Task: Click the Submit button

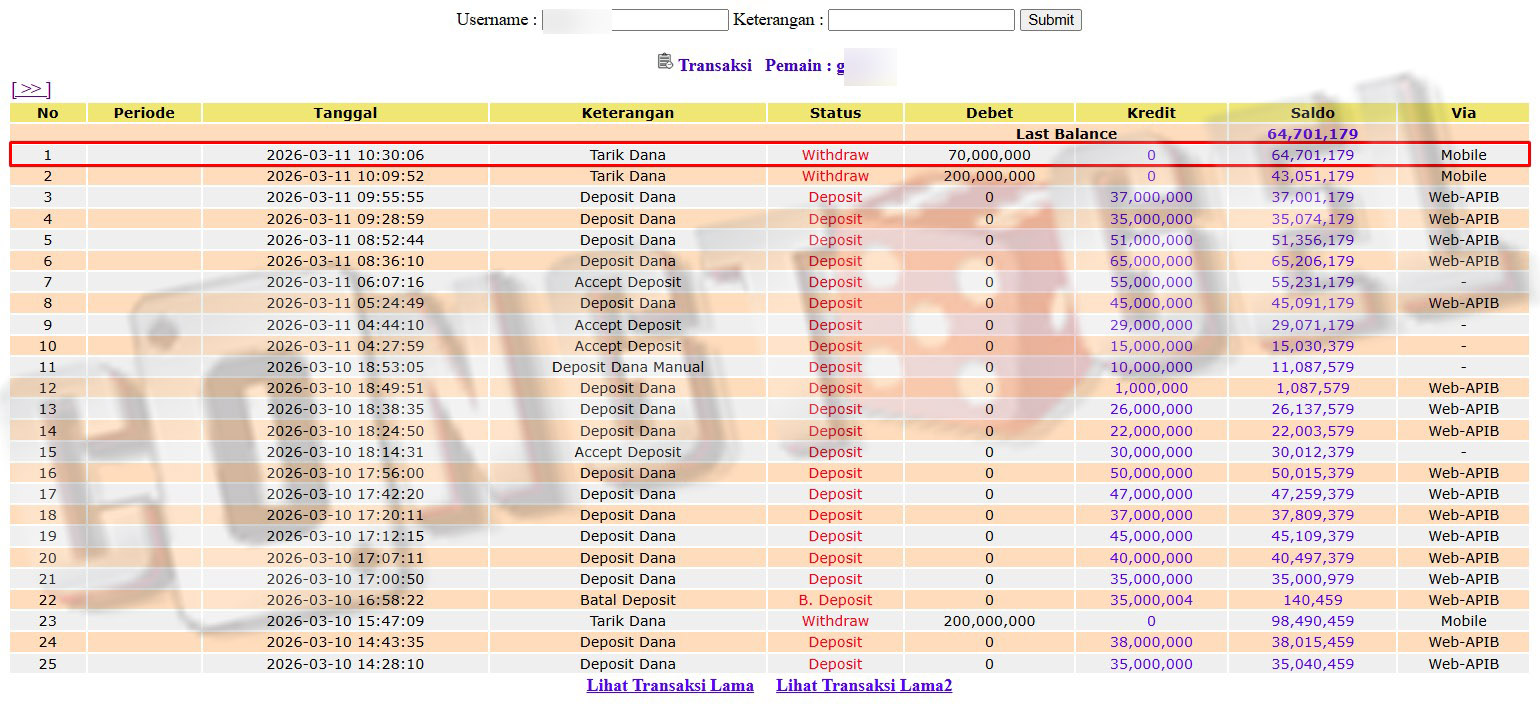Action: (x=1050, y=20)
